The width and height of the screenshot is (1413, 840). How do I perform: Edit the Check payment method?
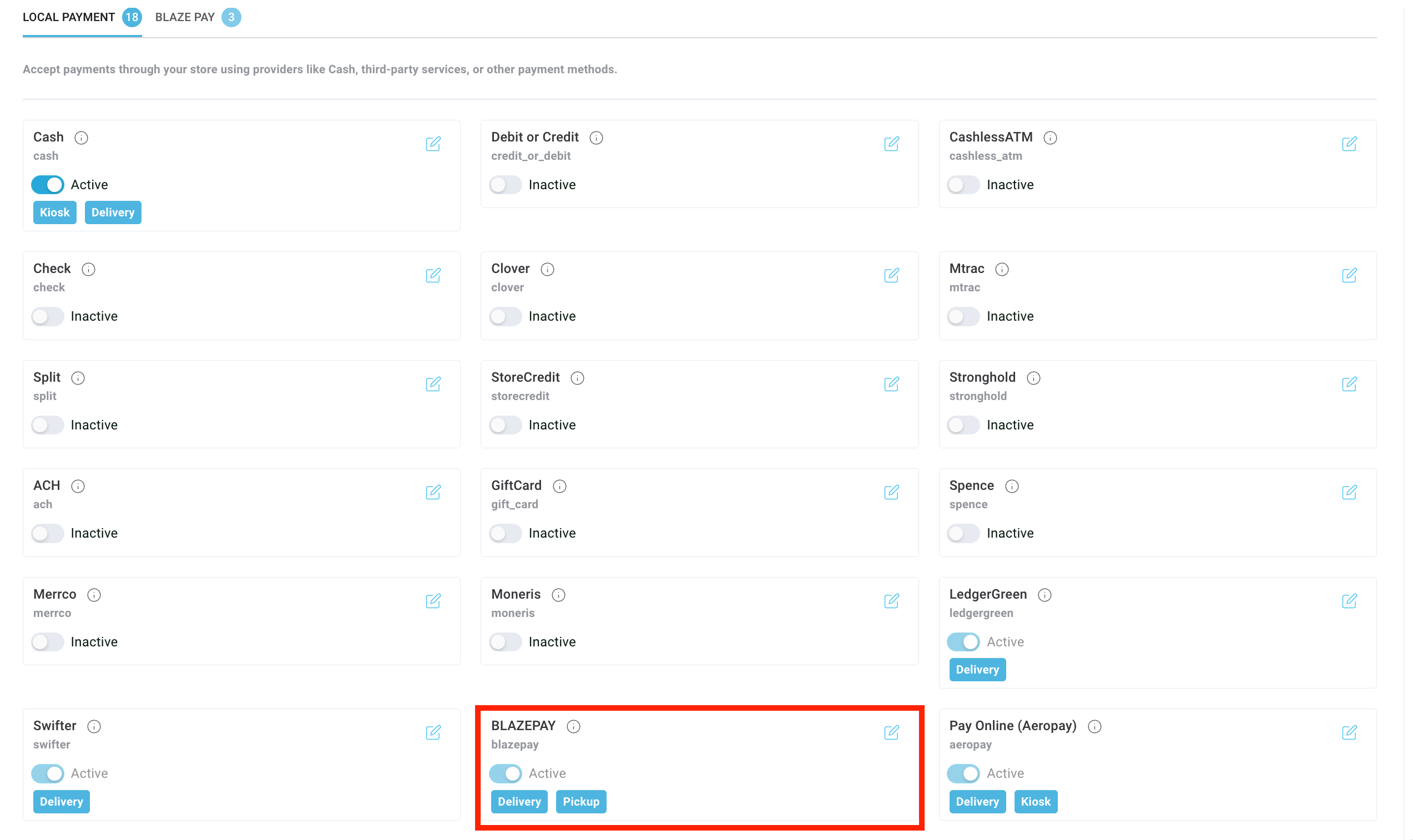[x=433, y=275]
